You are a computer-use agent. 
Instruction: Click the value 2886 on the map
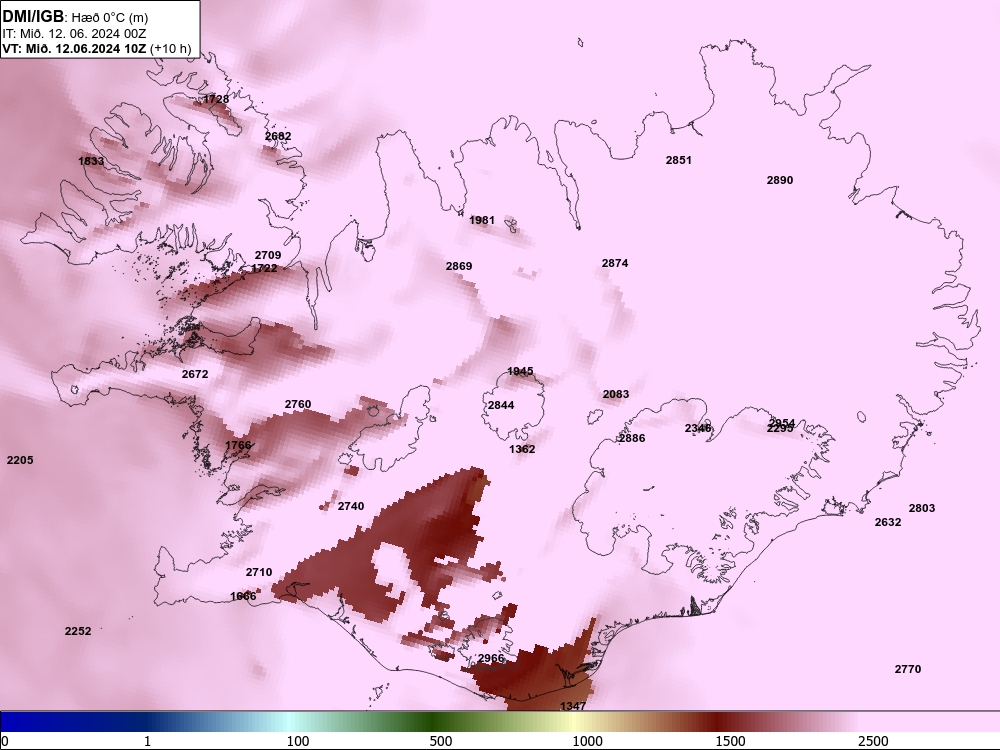(632, 438)
